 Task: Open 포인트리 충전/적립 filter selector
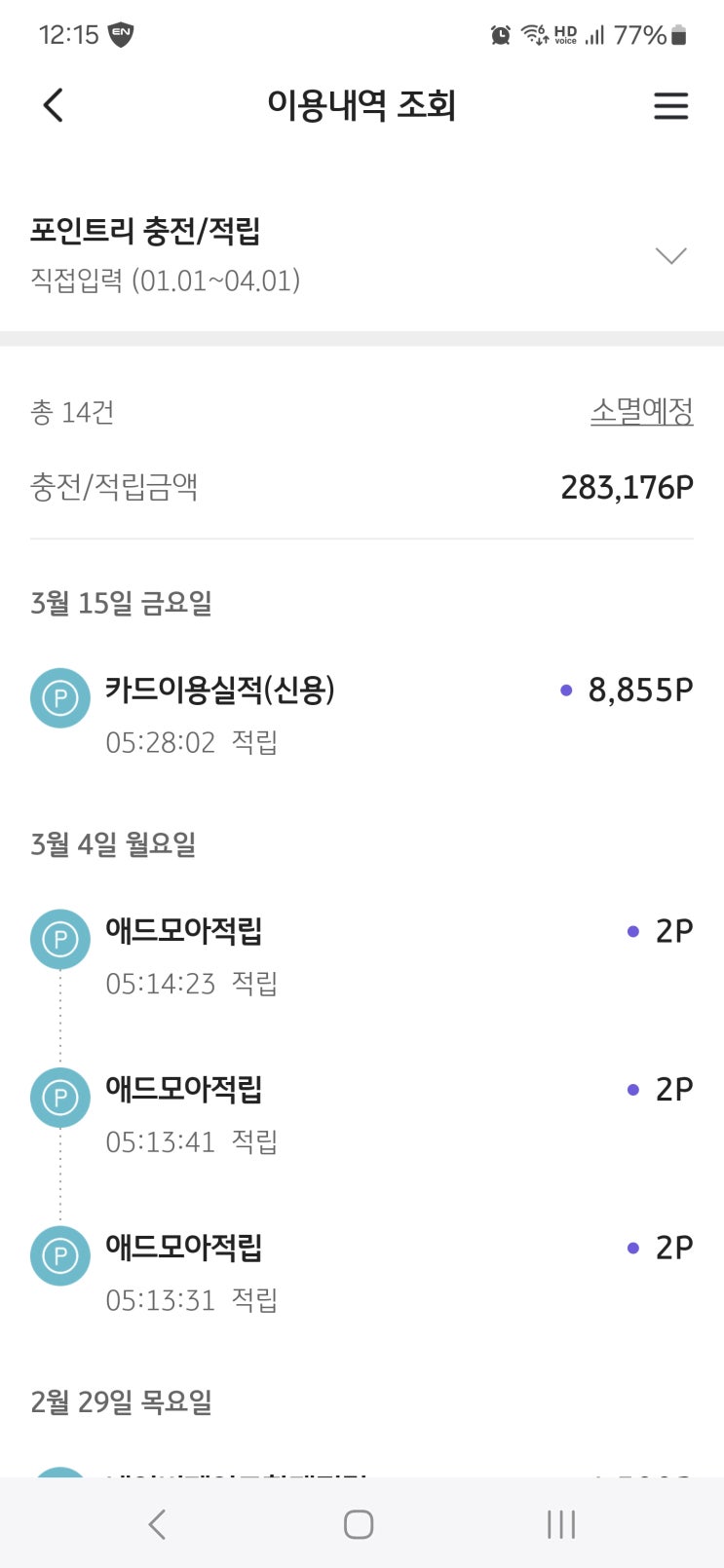click(145, 232)
